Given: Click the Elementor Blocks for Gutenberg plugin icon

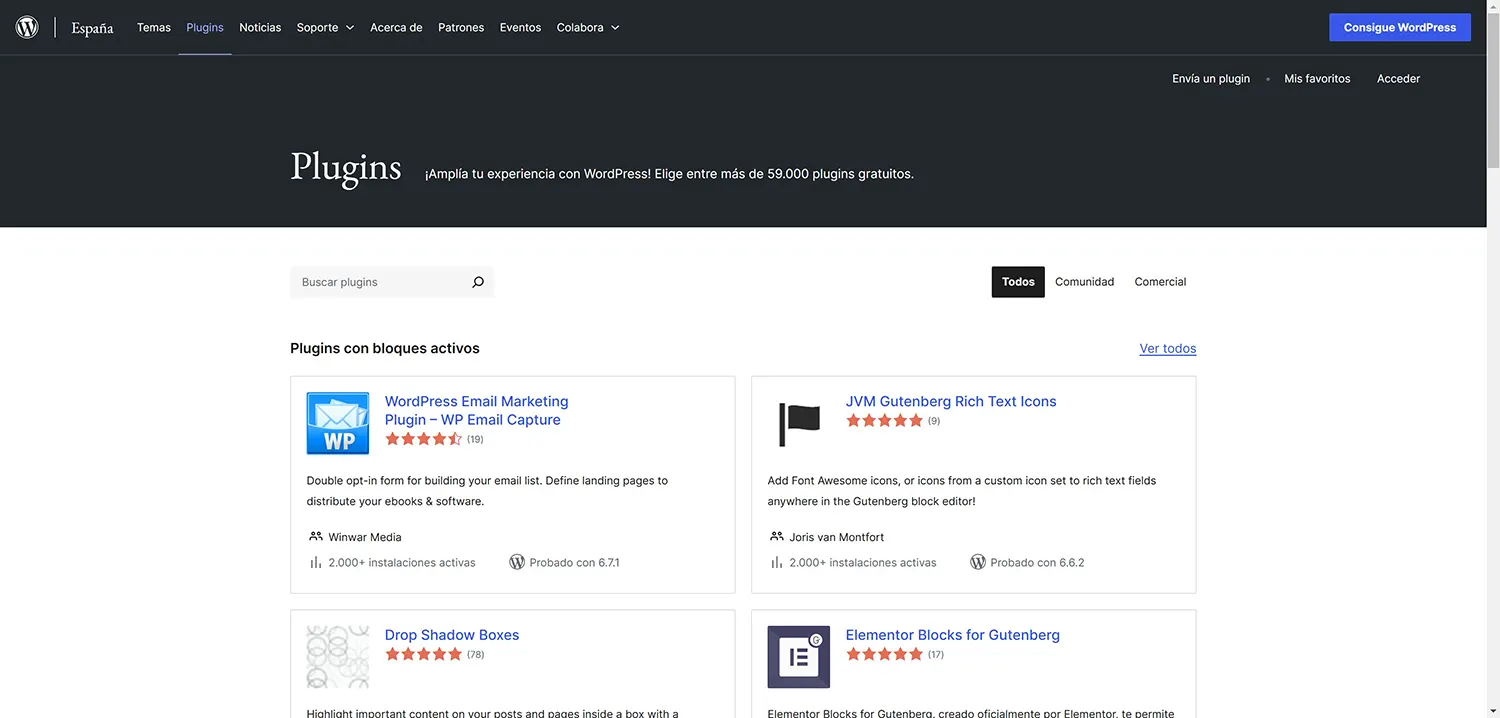Looking at the screenshot, I should pos(798,657).
